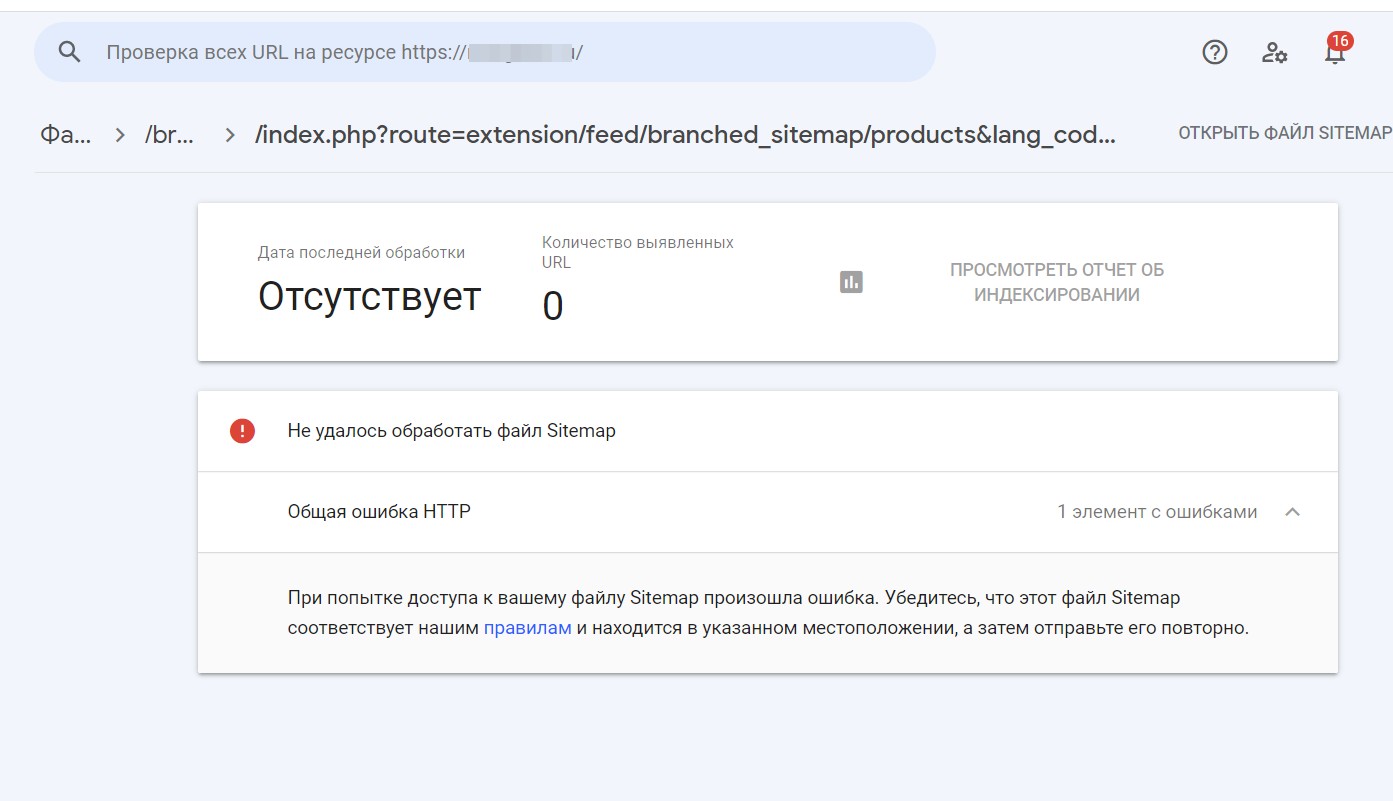Click the bar chart indexing report icon
Screen dimensions: 1393x801
pos(851,282)
